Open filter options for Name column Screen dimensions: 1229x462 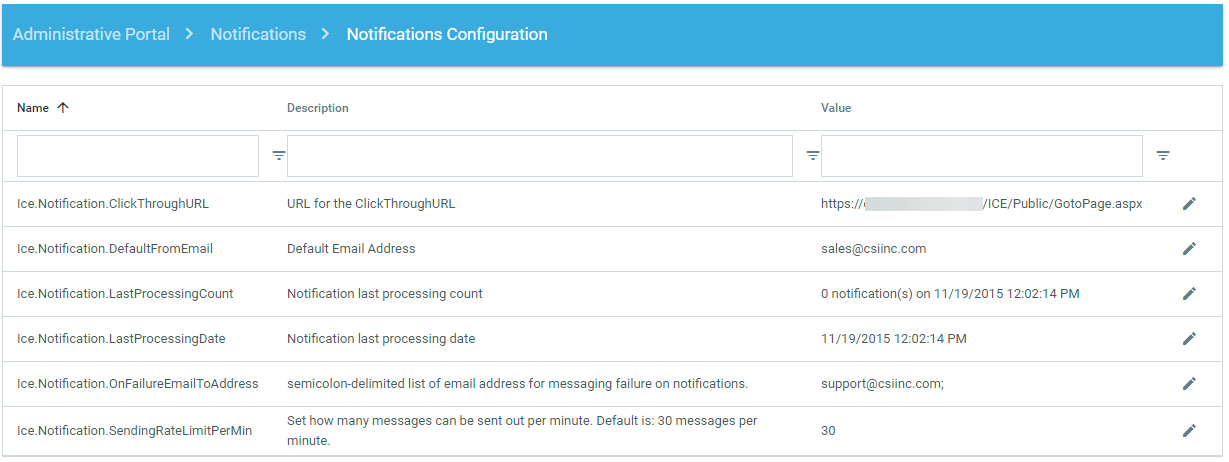[x=279, y=156]
